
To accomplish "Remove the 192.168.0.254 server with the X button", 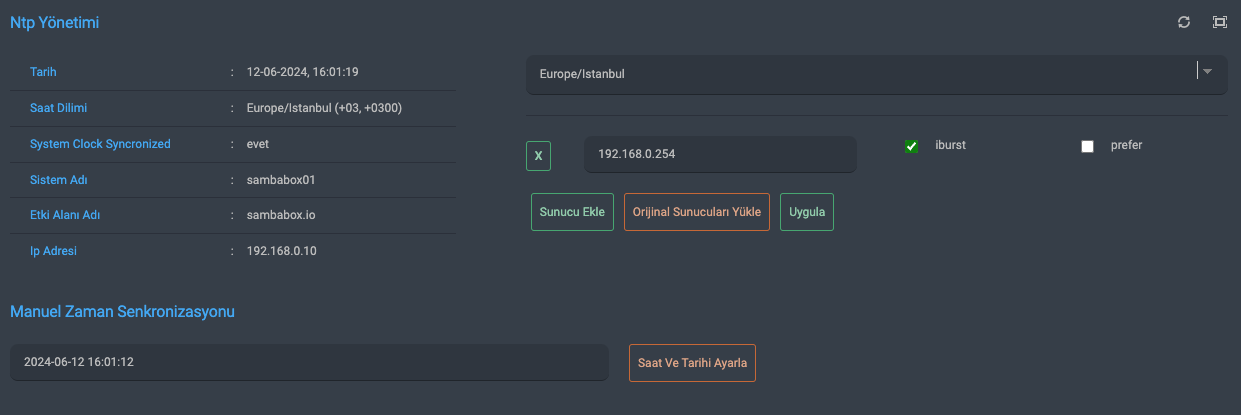I will [x=538, y=156].
